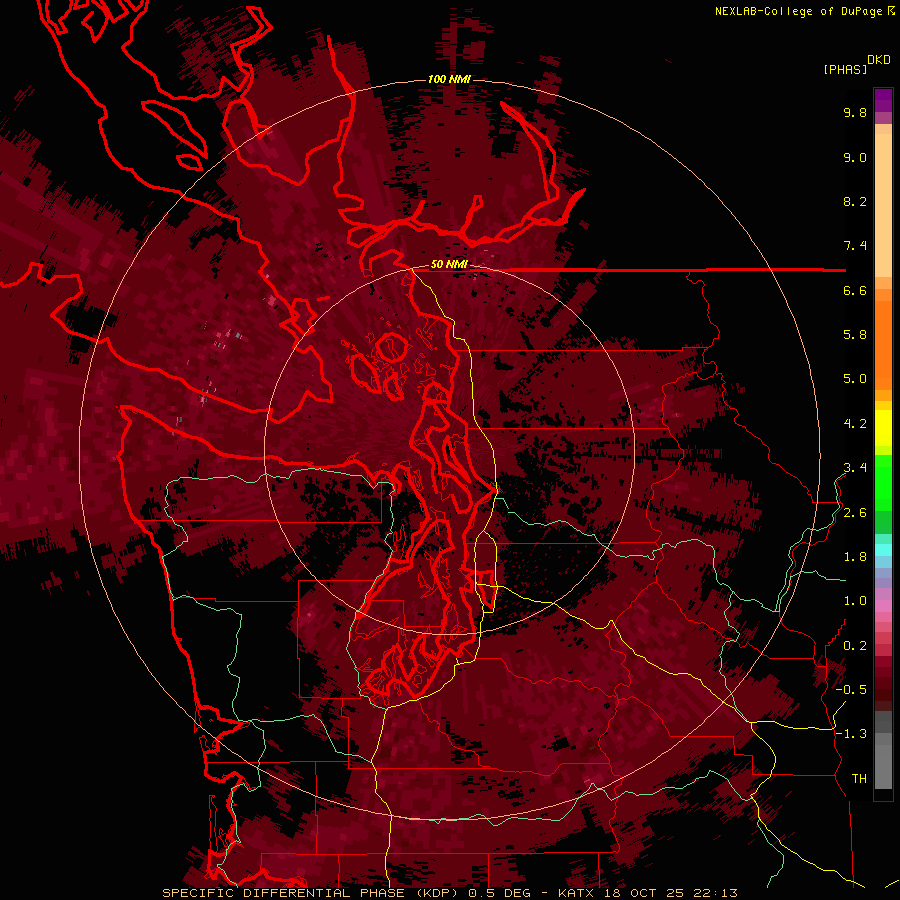This screenshot has width=900, height=900.
Task: Click the 7.4 legend value
Action: point(855,246)
